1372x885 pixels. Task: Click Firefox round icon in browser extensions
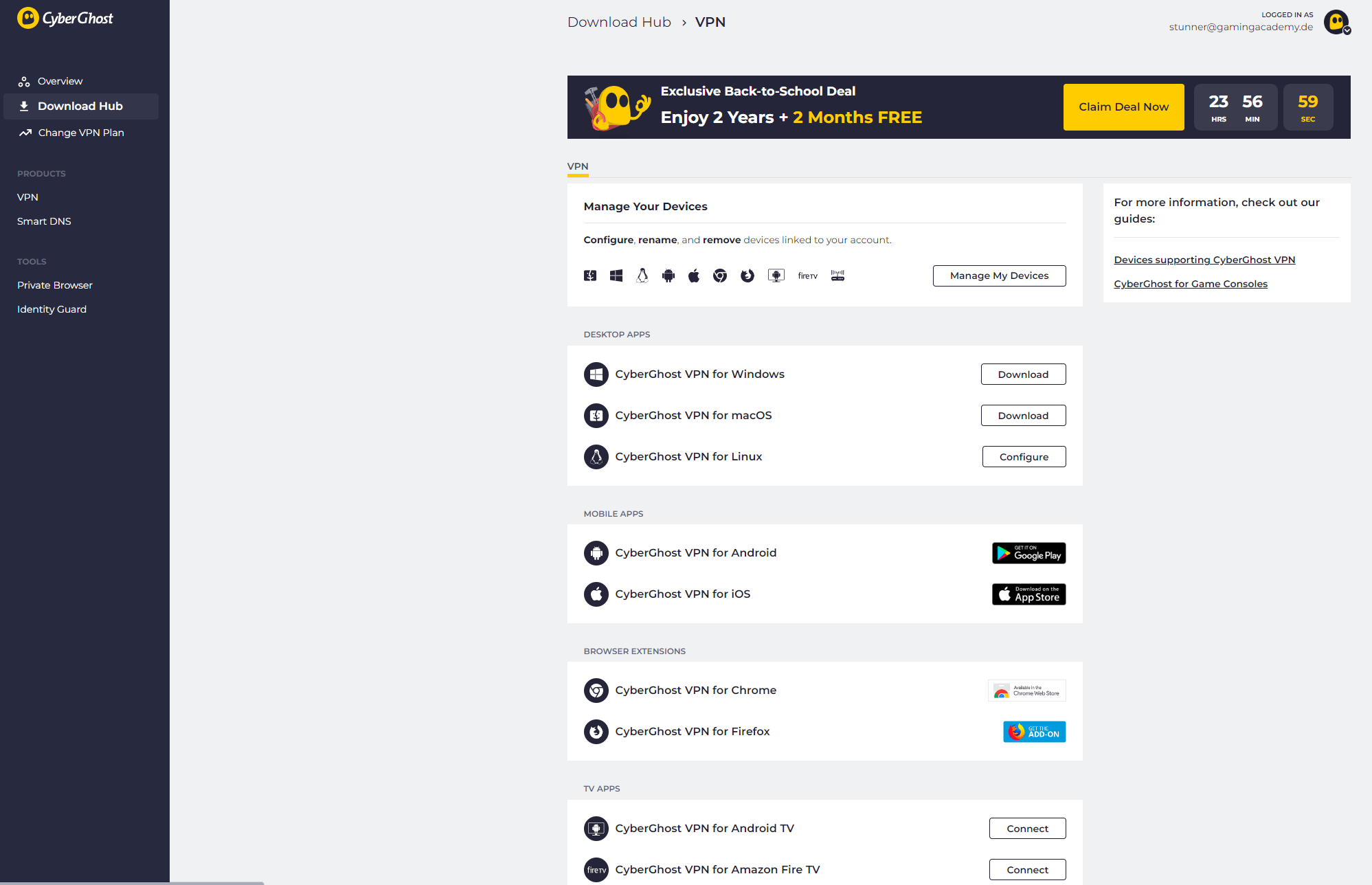[596, 732]
